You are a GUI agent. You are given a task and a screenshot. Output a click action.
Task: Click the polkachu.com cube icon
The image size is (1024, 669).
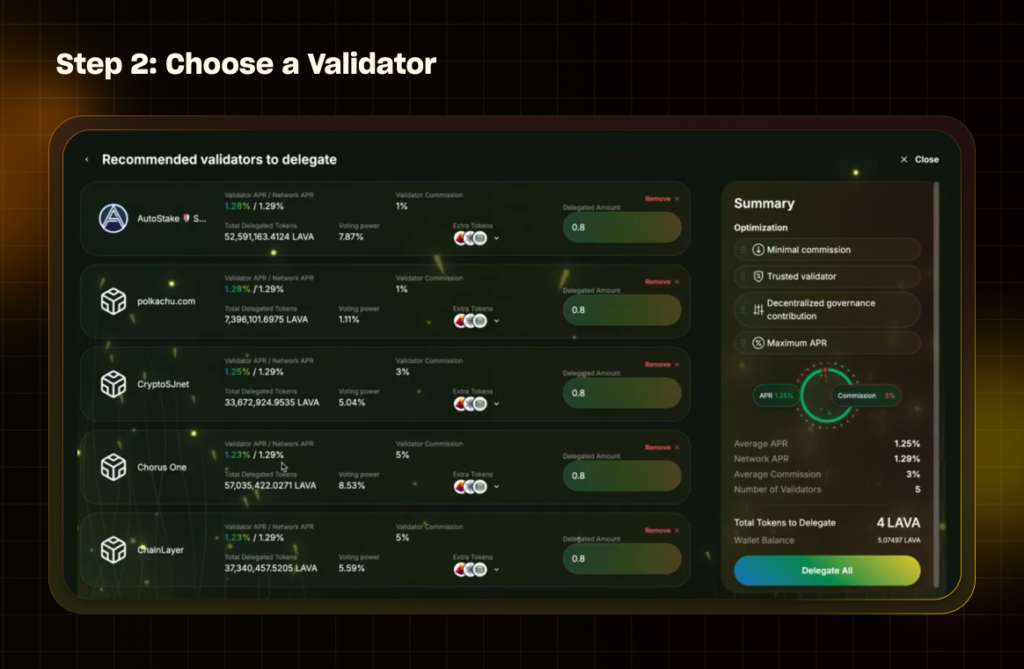point(113,301)
